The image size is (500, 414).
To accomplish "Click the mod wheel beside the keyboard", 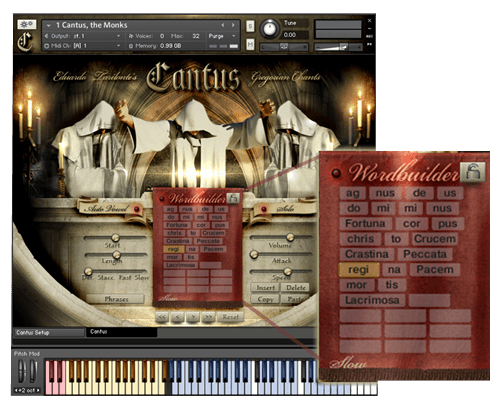I will (x=33, y=371).
